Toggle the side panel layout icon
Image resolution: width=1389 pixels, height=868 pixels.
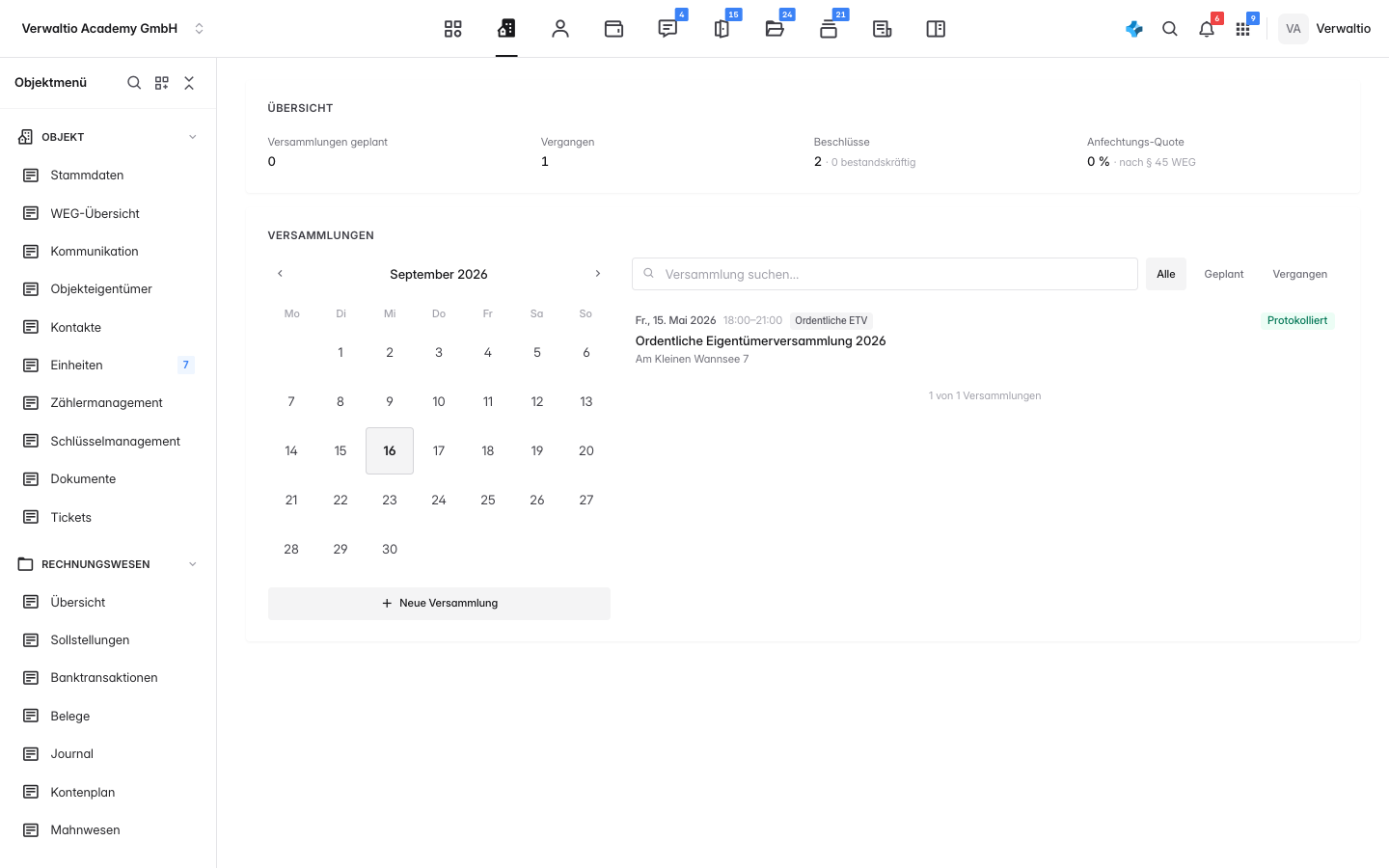click(x=936, y=29)
